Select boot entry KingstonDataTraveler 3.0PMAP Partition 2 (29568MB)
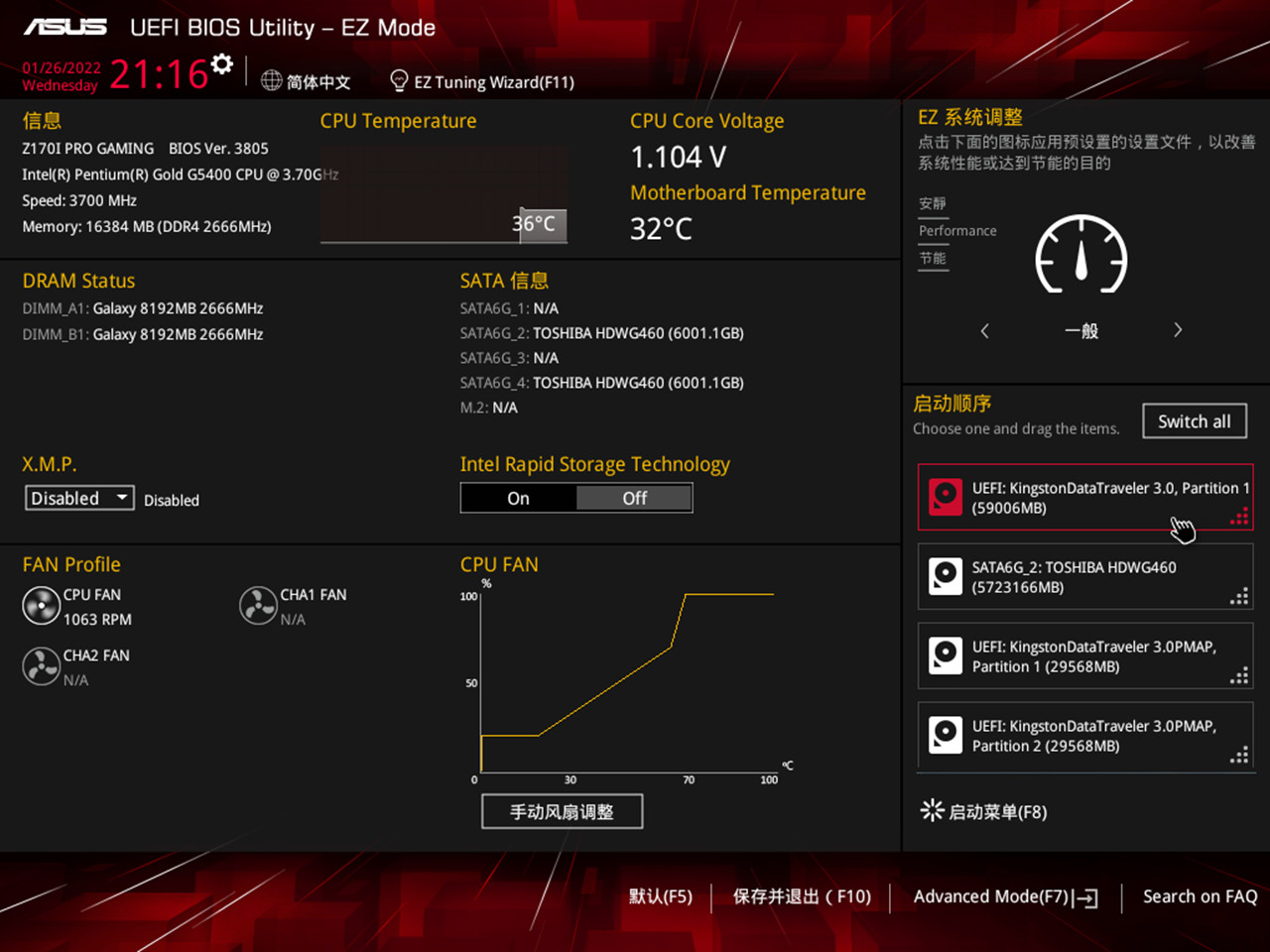The width and height of the screenshot is (1270, 952). click(1085, 735)
